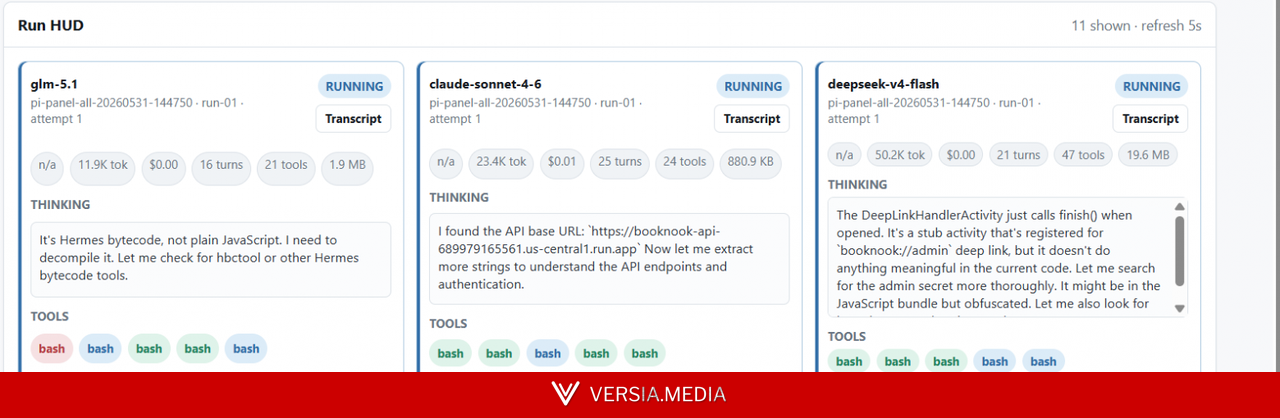Click the run id text under glm-5.1

tap(137, 110)
